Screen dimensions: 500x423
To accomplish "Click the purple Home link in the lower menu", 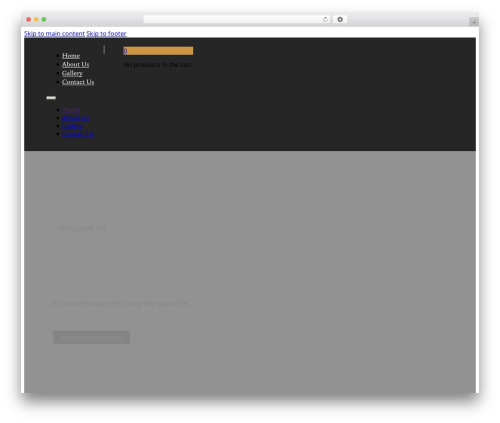I will click(x=71, y=110).
